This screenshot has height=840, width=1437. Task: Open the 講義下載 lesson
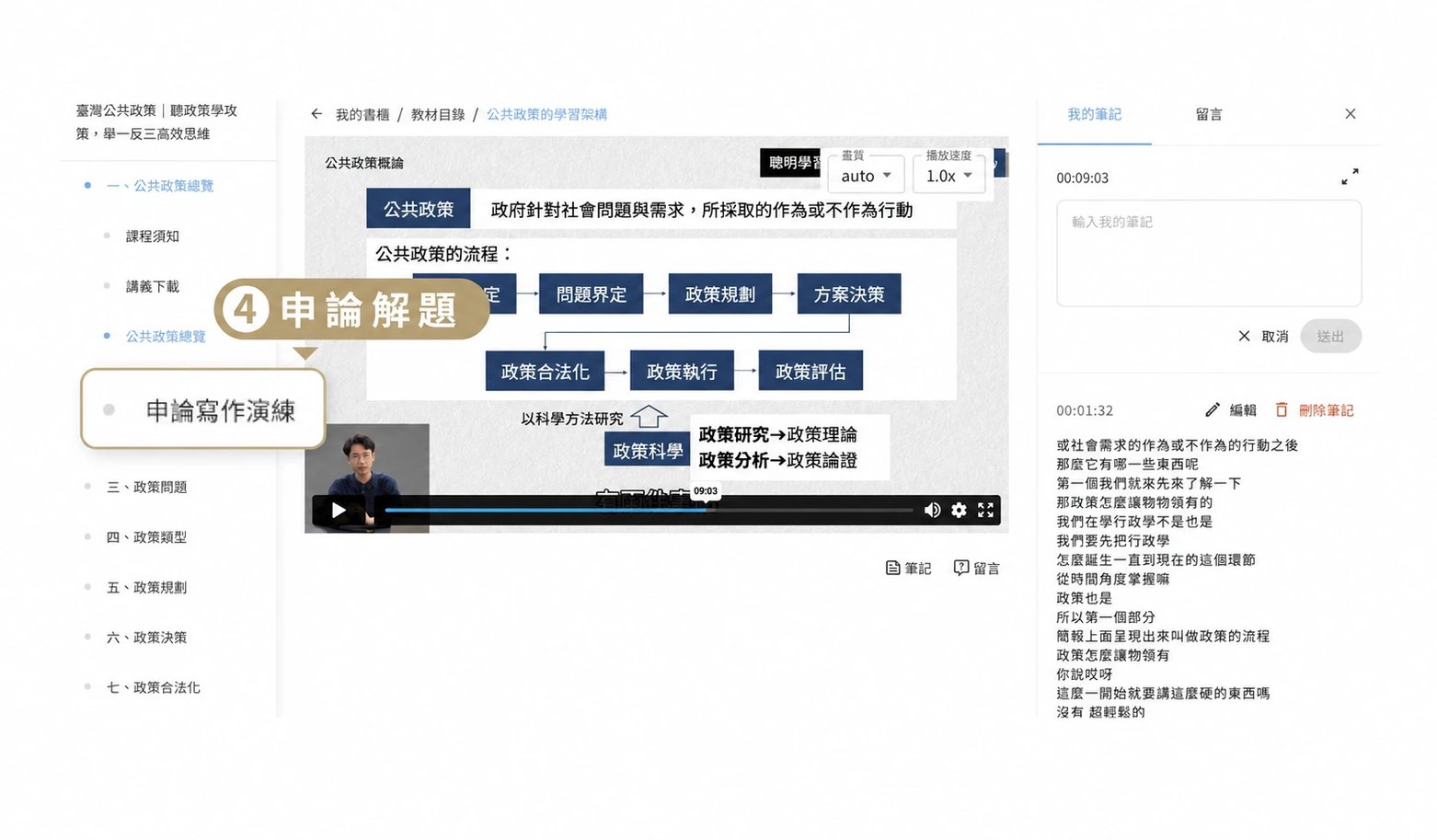pyautogui.click(x=153, y=286)
